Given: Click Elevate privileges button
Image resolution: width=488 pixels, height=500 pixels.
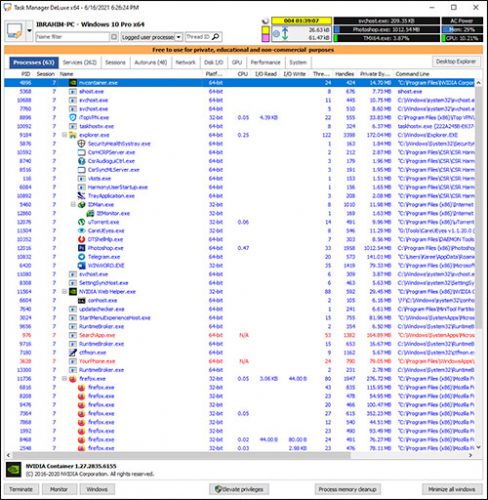Looking at the screenshot, I should (239, 489).
